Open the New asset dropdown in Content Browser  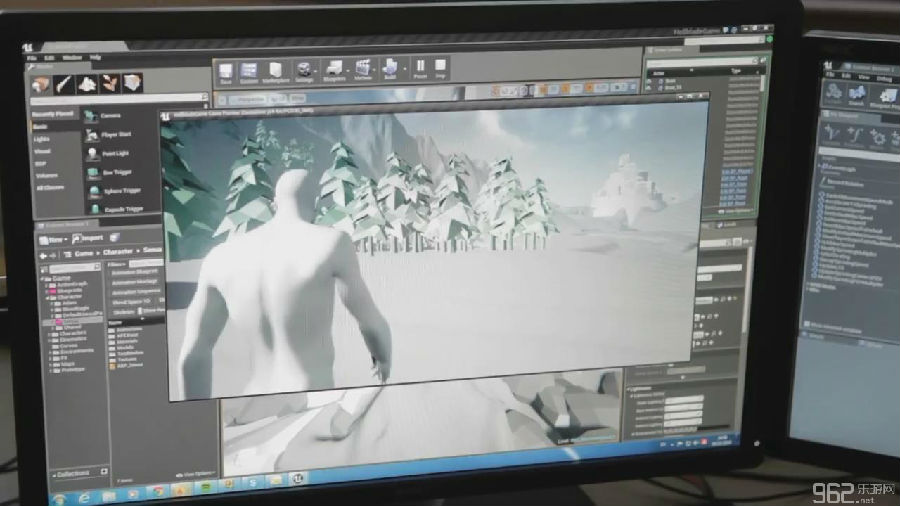coord(53,240)
